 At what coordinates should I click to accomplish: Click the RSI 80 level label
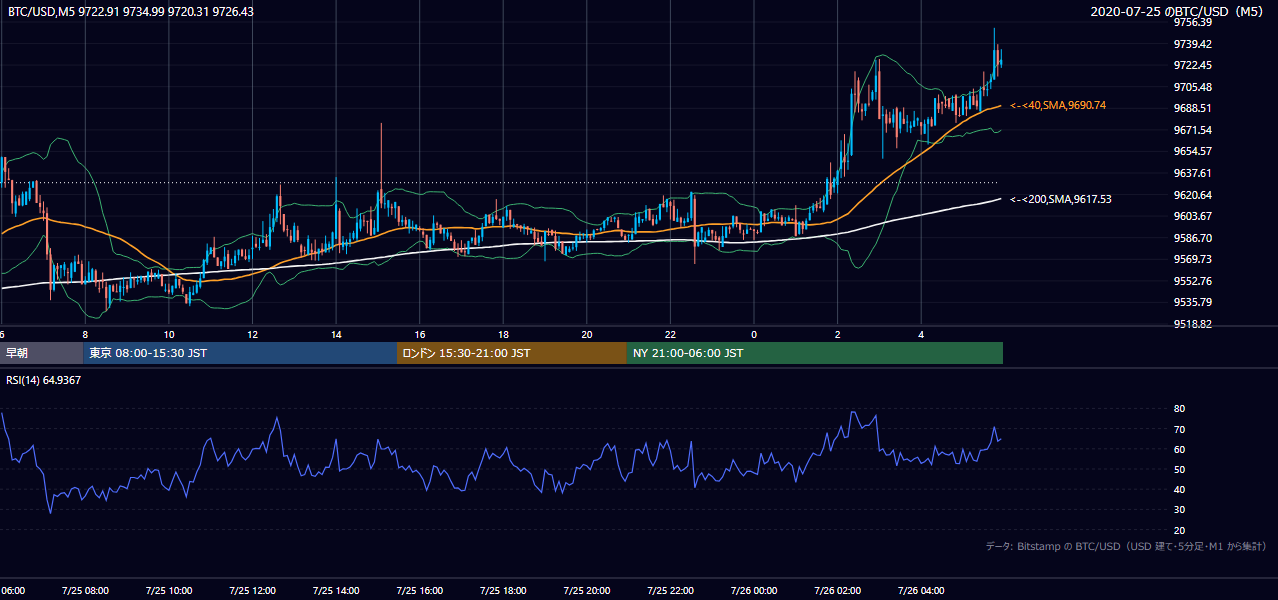[x=1179, y=409]
